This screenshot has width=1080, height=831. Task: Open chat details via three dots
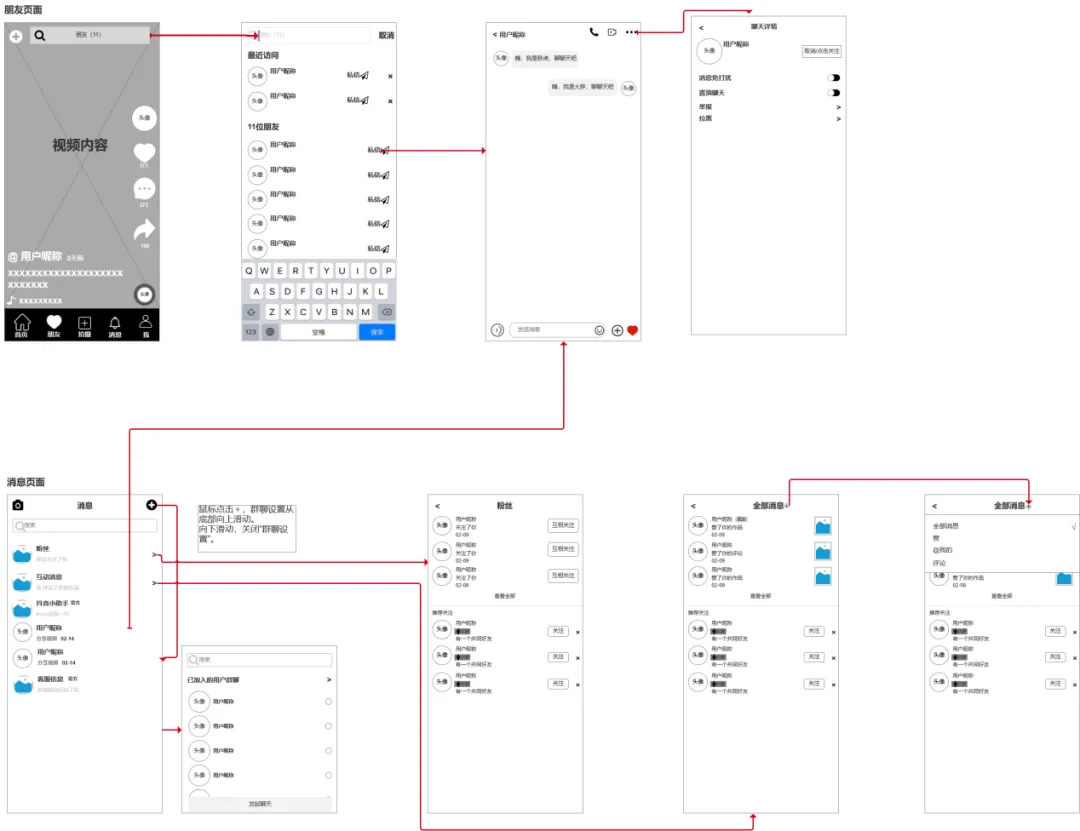coord(631,32)
